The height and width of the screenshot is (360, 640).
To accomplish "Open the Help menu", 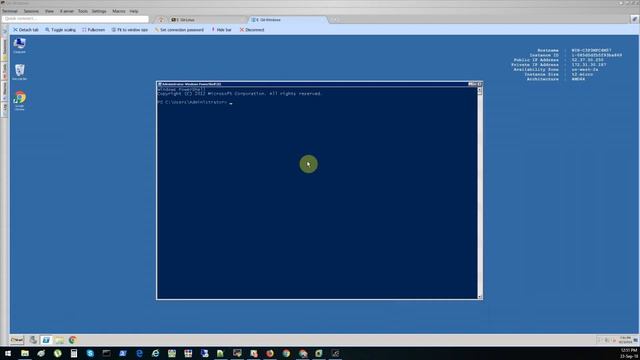I will point(133,11).
